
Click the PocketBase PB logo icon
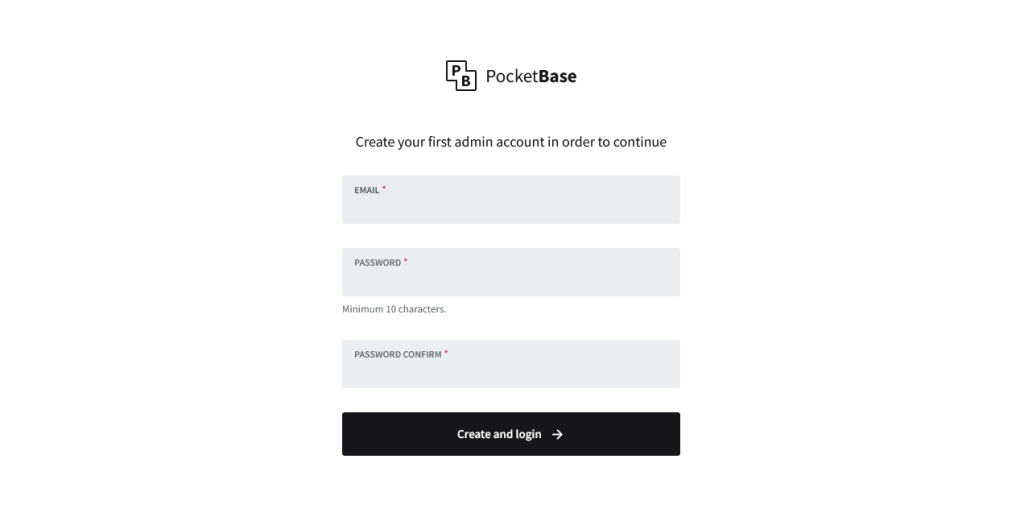point(461,76)
